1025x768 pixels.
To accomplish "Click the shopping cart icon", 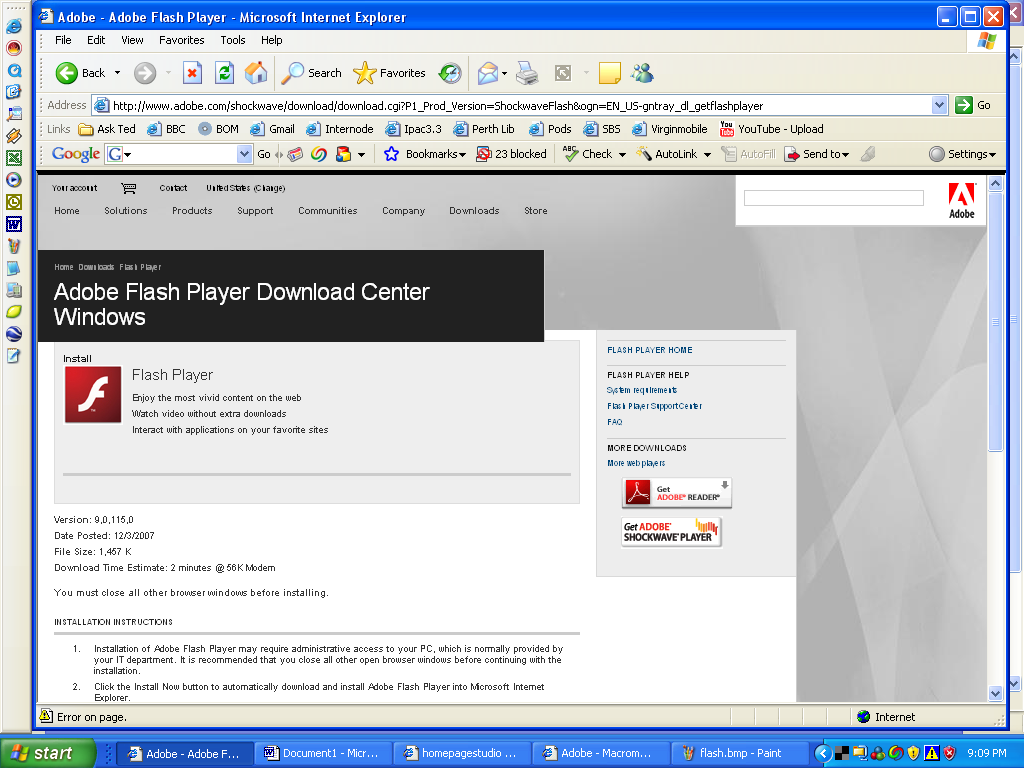I will [129, 188].
